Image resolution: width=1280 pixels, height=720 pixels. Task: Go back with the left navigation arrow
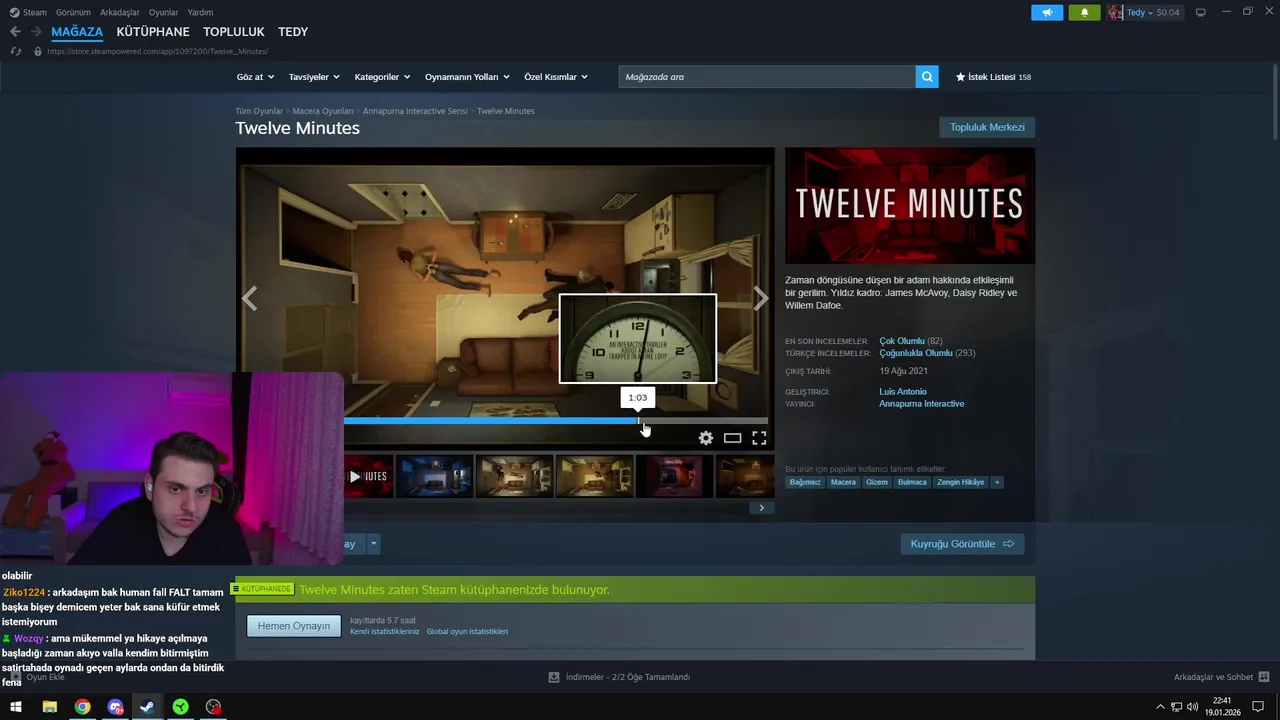[x=15, y=32]
